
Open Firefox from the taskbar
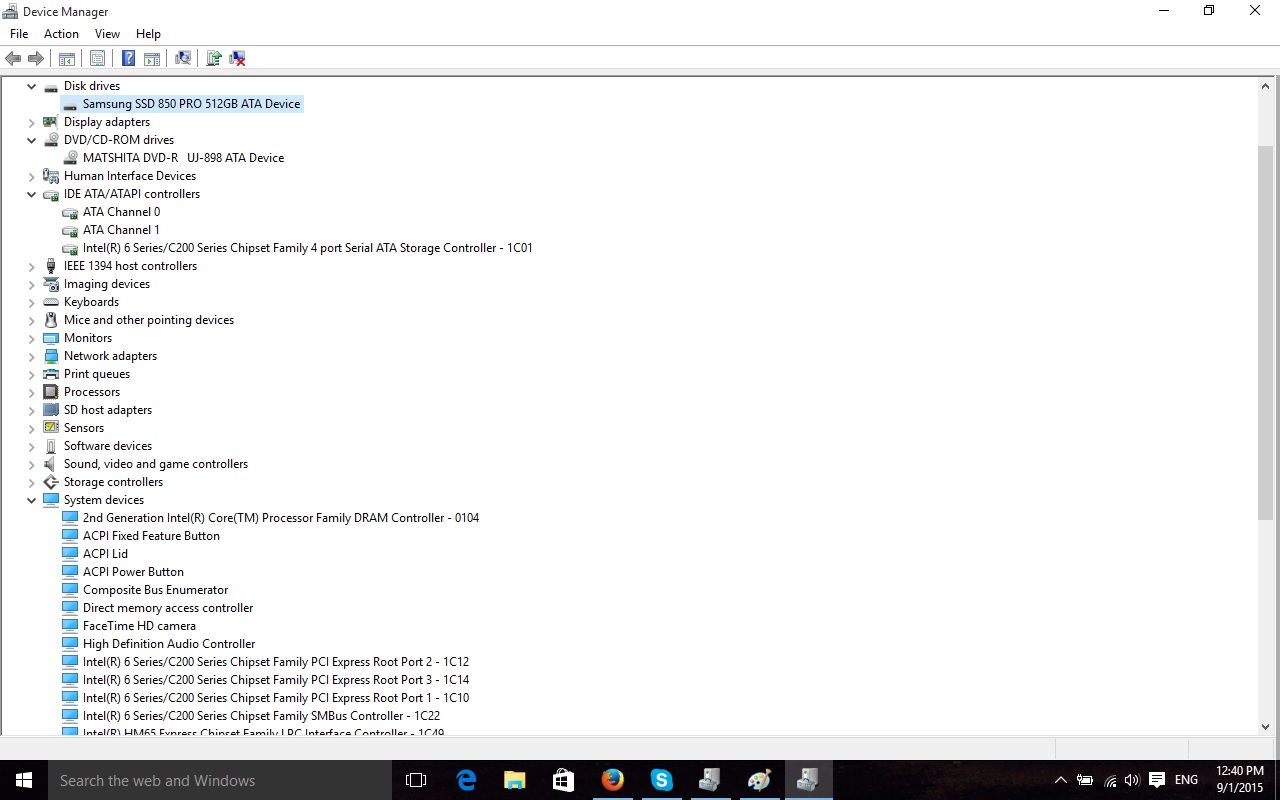coord(612,780)
